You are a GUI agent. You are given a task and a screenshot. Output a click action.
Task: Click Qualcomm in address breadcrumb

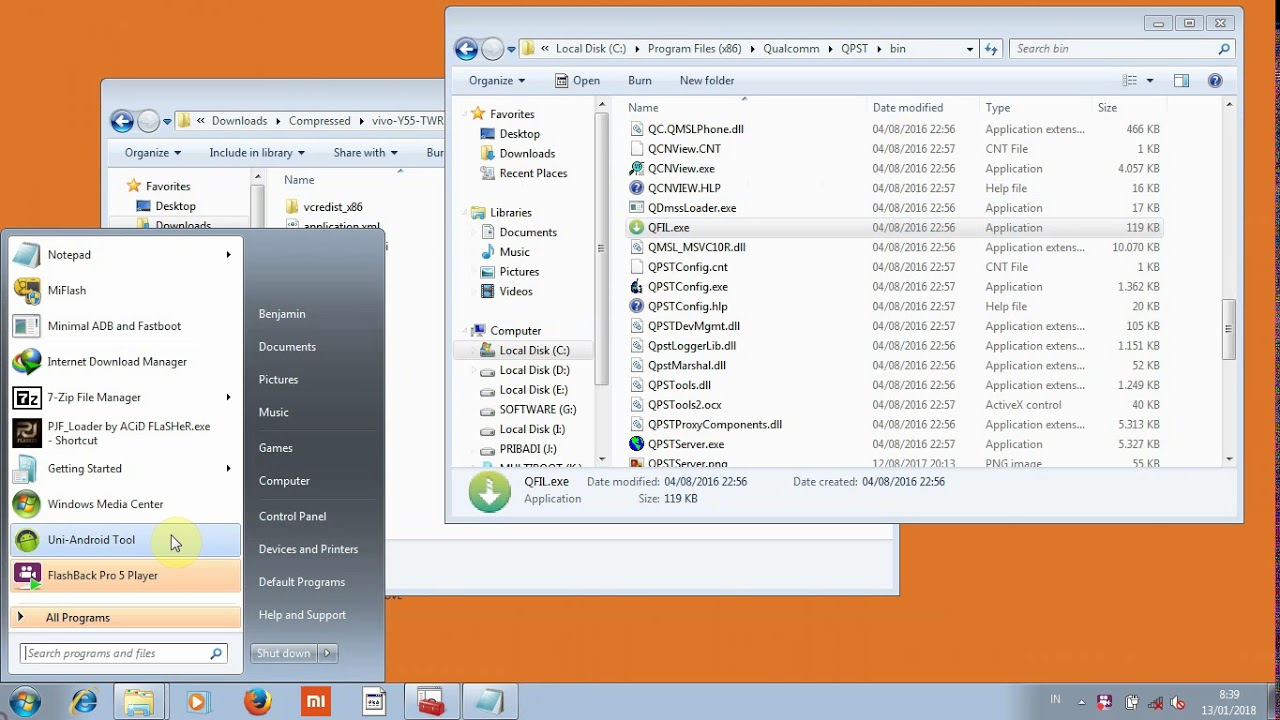791,49
